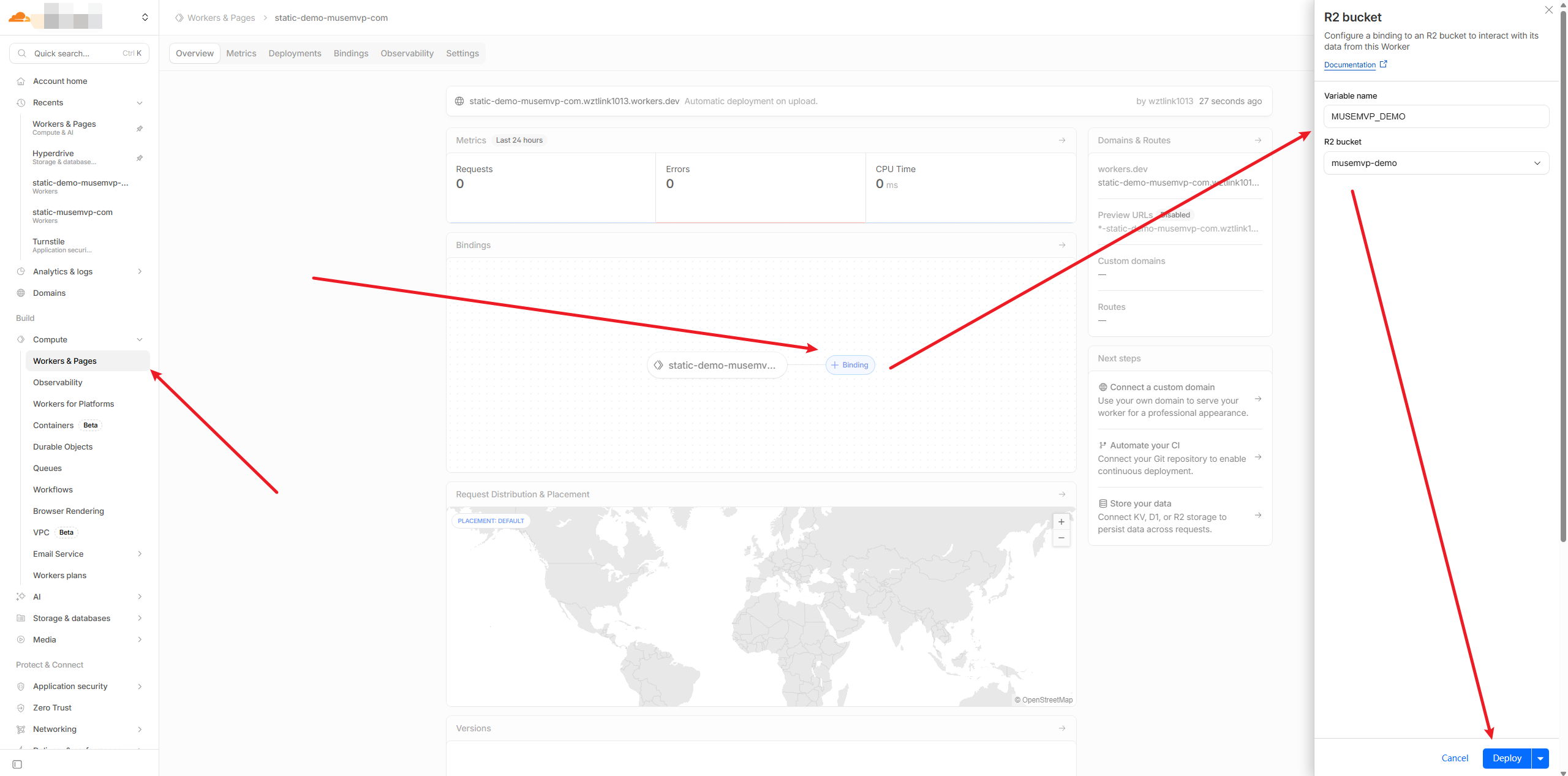This screenshot has height=776, width=1568.
Task: Collapse the Compute section
Action: click(x=140, y=339)
